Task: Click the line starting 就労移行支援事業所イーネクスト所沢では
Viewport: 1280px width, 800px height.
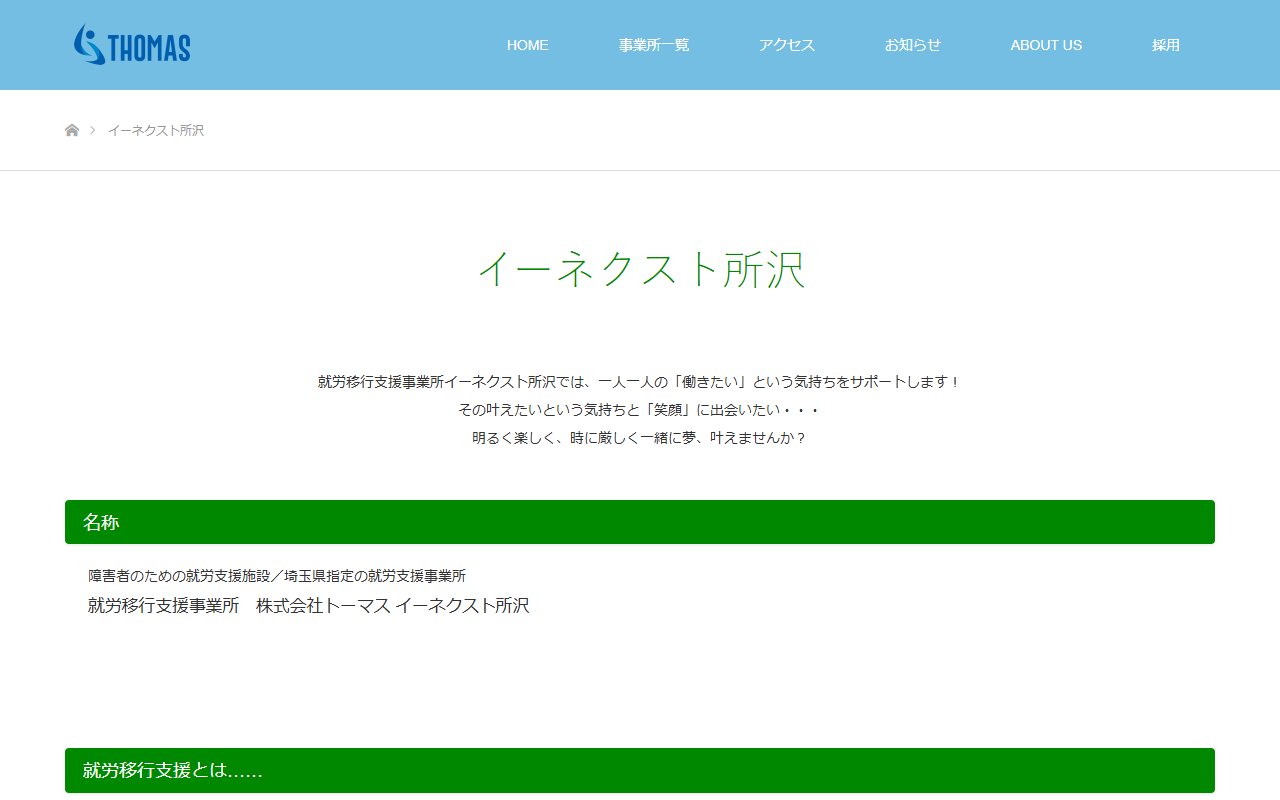Action: click(x=640, y=382)
